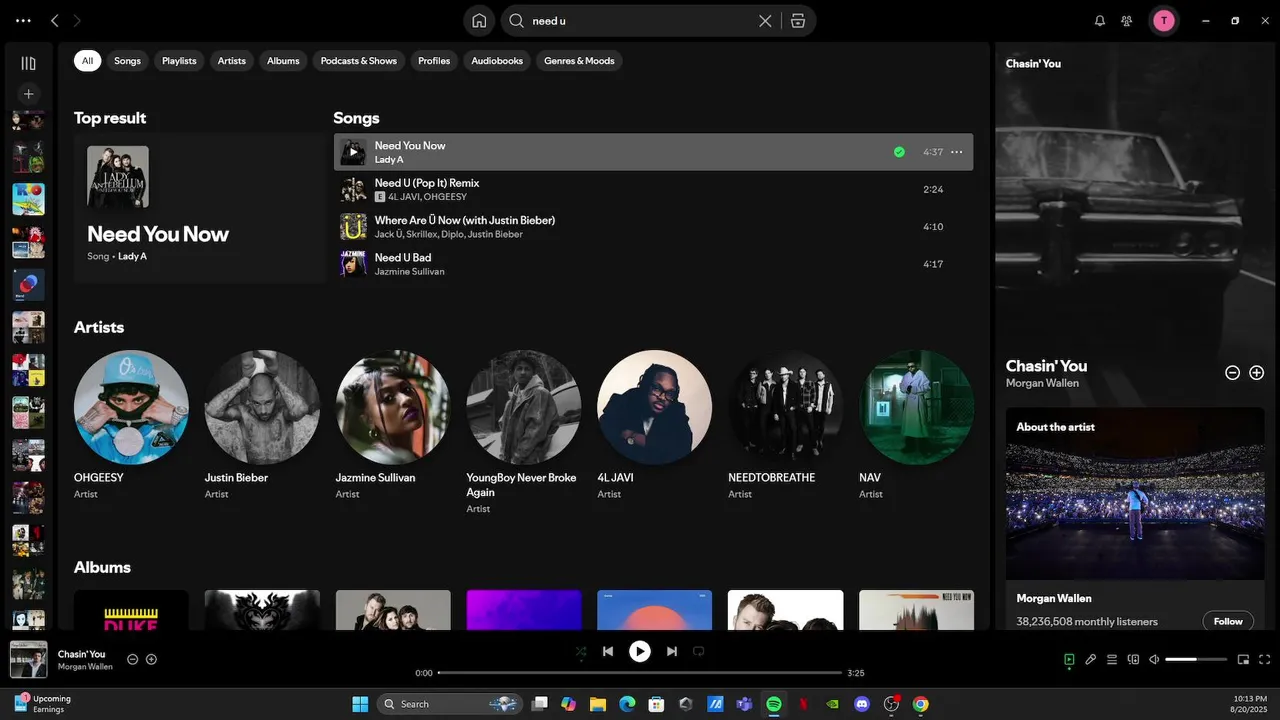Select the All filter chip
1280x720 pixels.
(x=87, y=61)
